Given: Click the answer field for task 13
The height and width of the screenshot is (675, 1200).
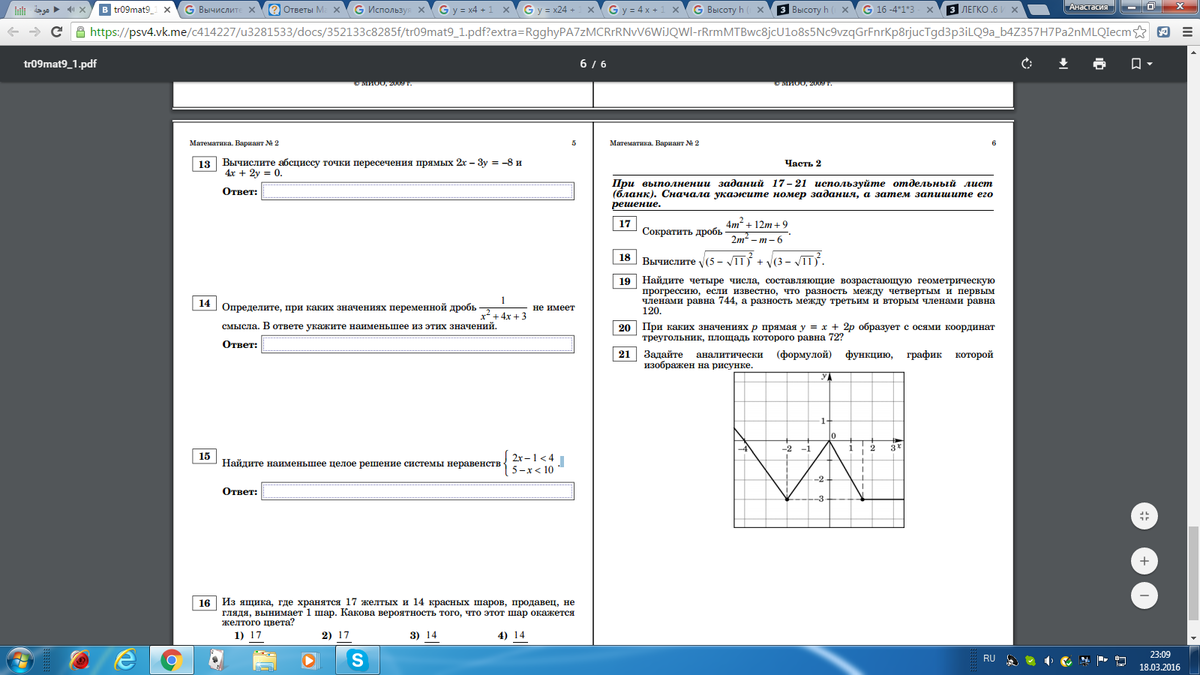Looking at the screenshot, I should point(416,191).
